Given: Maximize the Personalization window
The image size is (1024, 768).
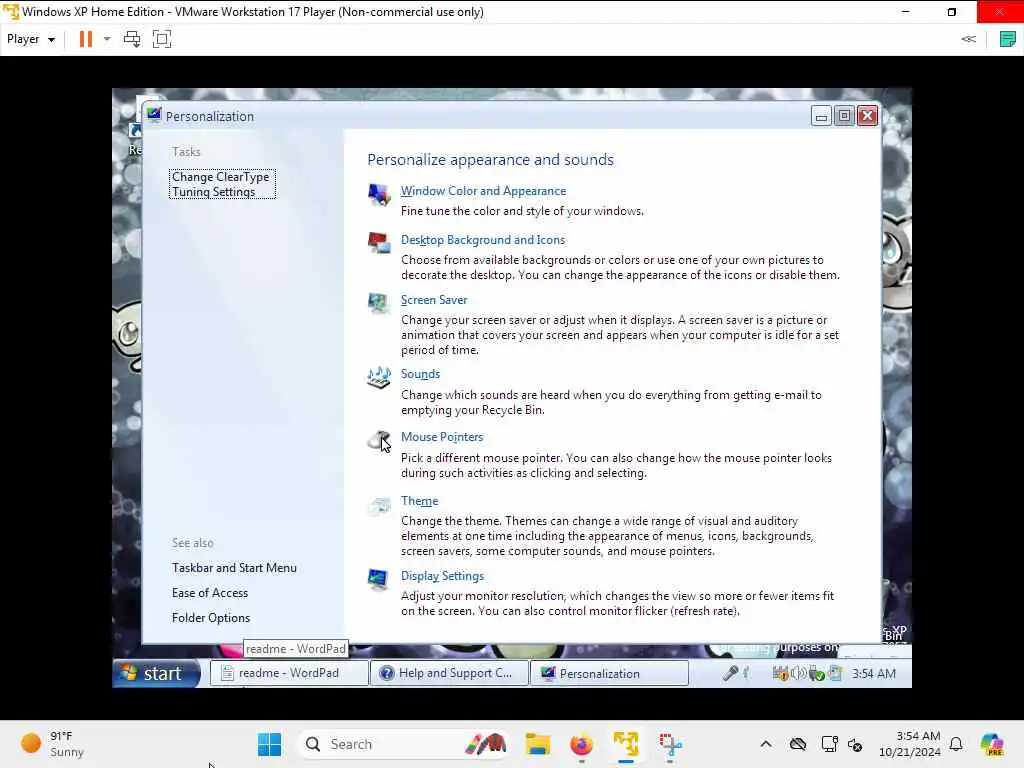Looking at the screenshot, I should pyautogui.click(x=844, y=116).
